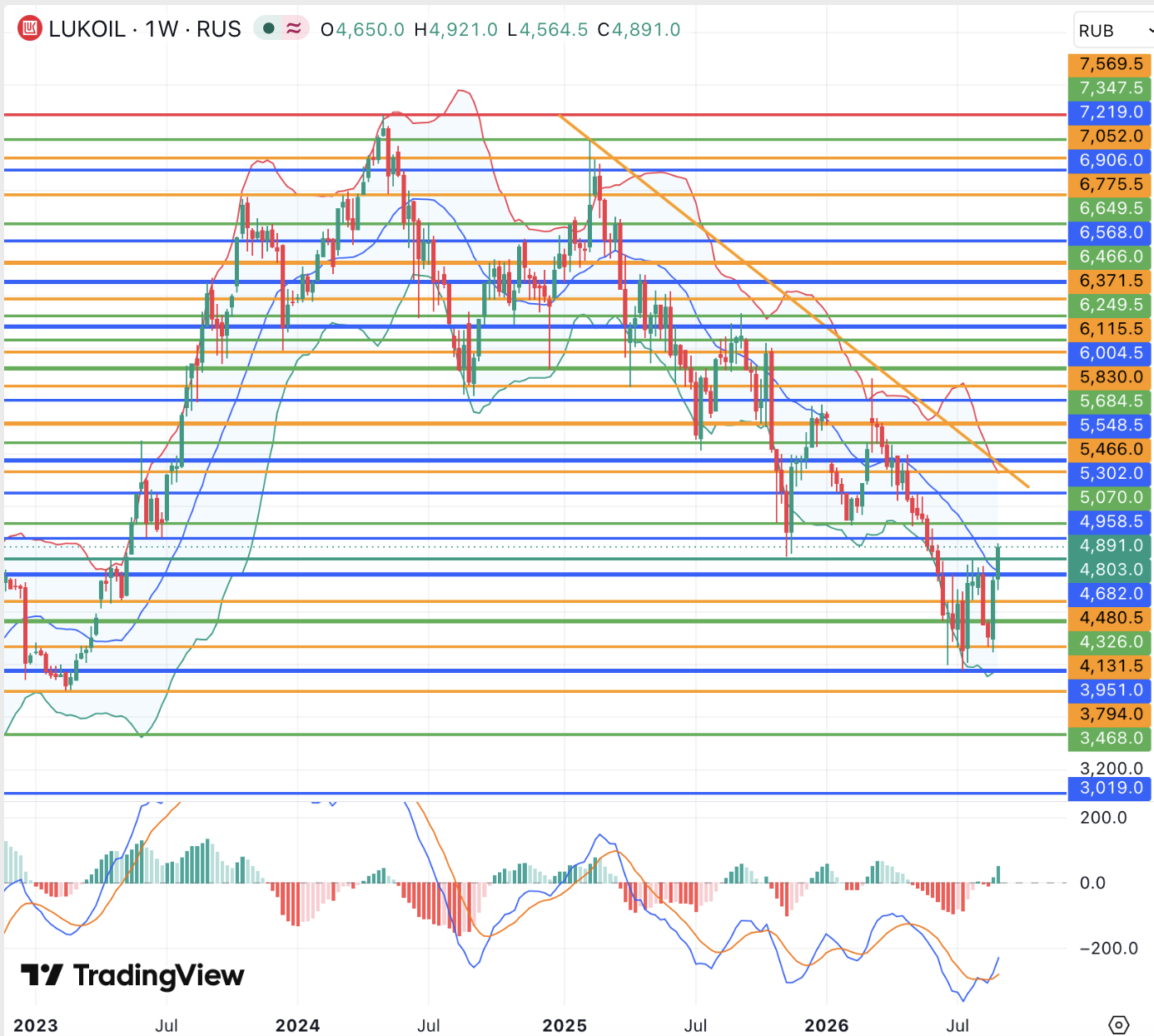Click the 4,682.0 price label
The height and width of the screenshot is (1036, 1154).
click(1110, 595)
